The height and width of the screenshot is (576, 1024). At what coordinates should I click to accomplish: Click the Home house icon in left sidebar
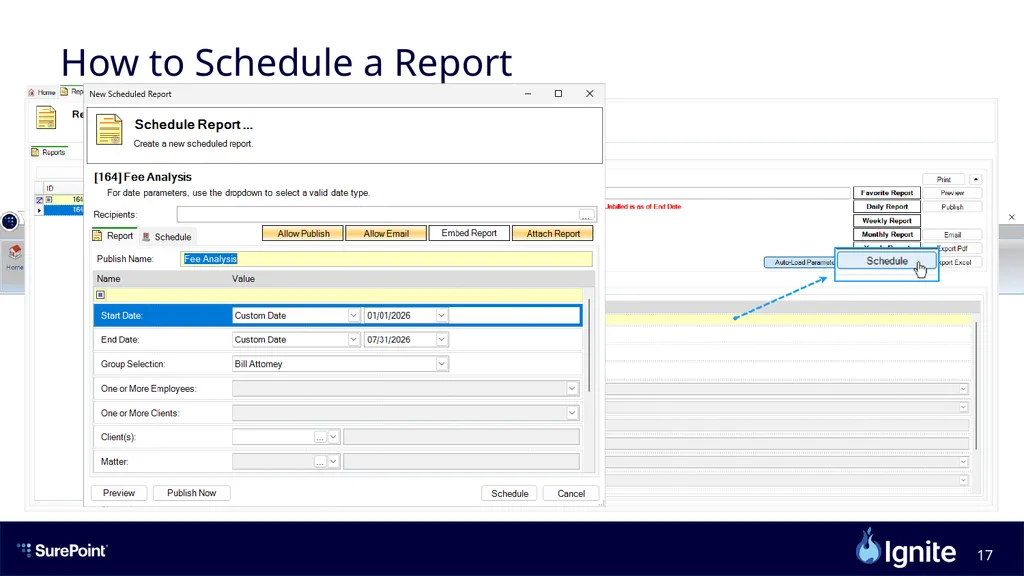14,252
